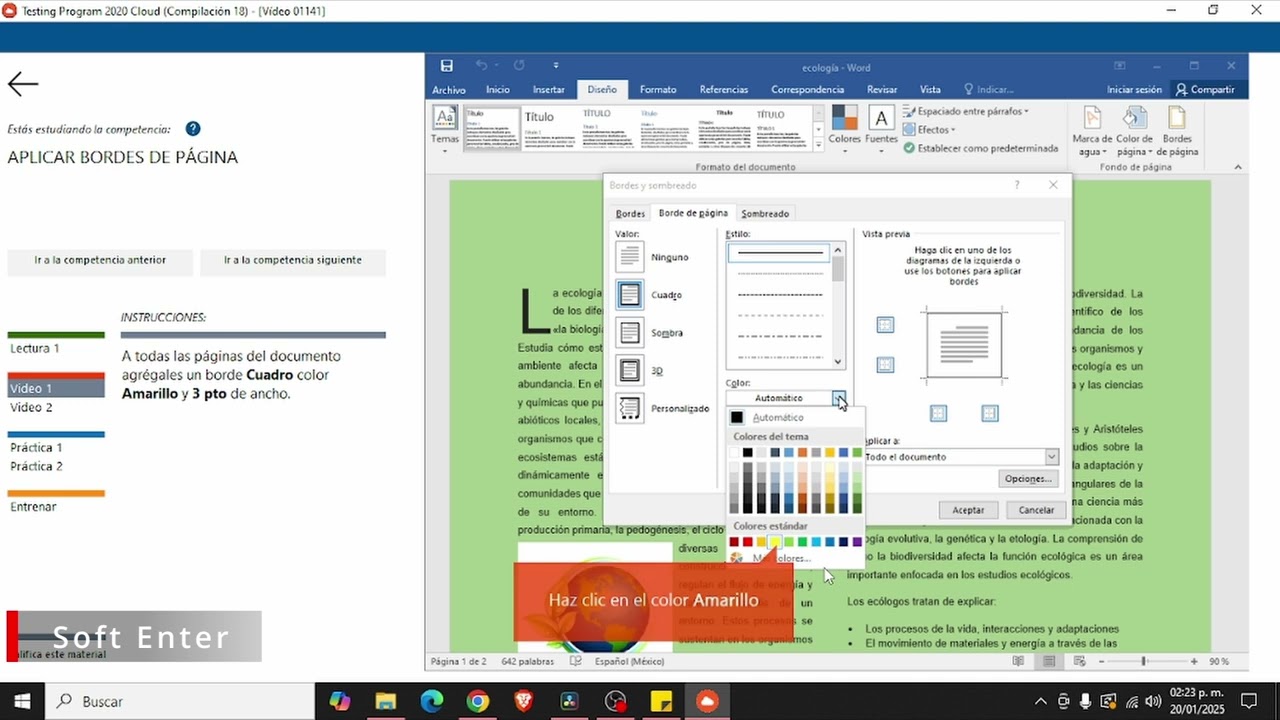This screenshot has width=1280, height=720.
Task: Open the Insertar ribbon tab
Action: [549, 89]
